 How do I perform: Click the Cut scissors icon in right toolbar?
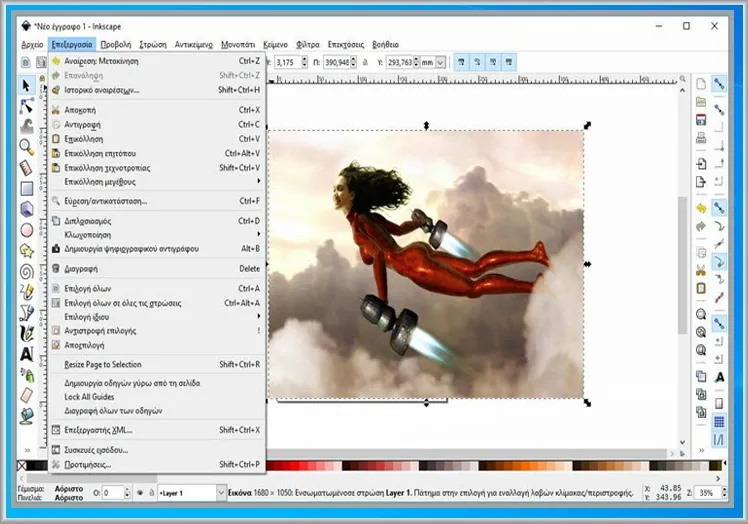tap(701, 271)
